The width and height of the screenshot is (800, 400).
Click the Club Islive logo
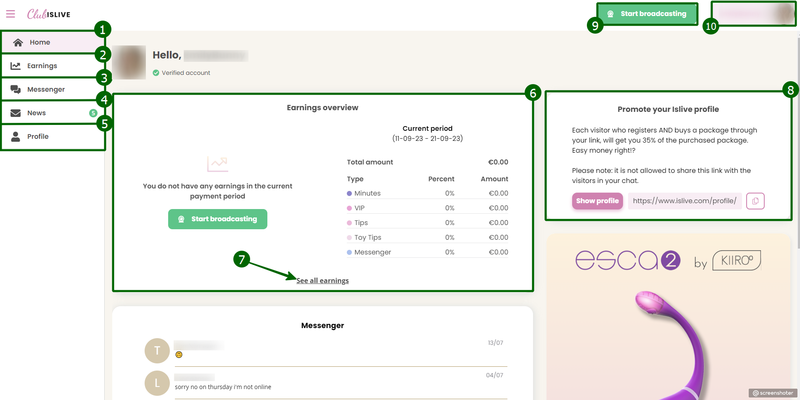coord(50,14)
